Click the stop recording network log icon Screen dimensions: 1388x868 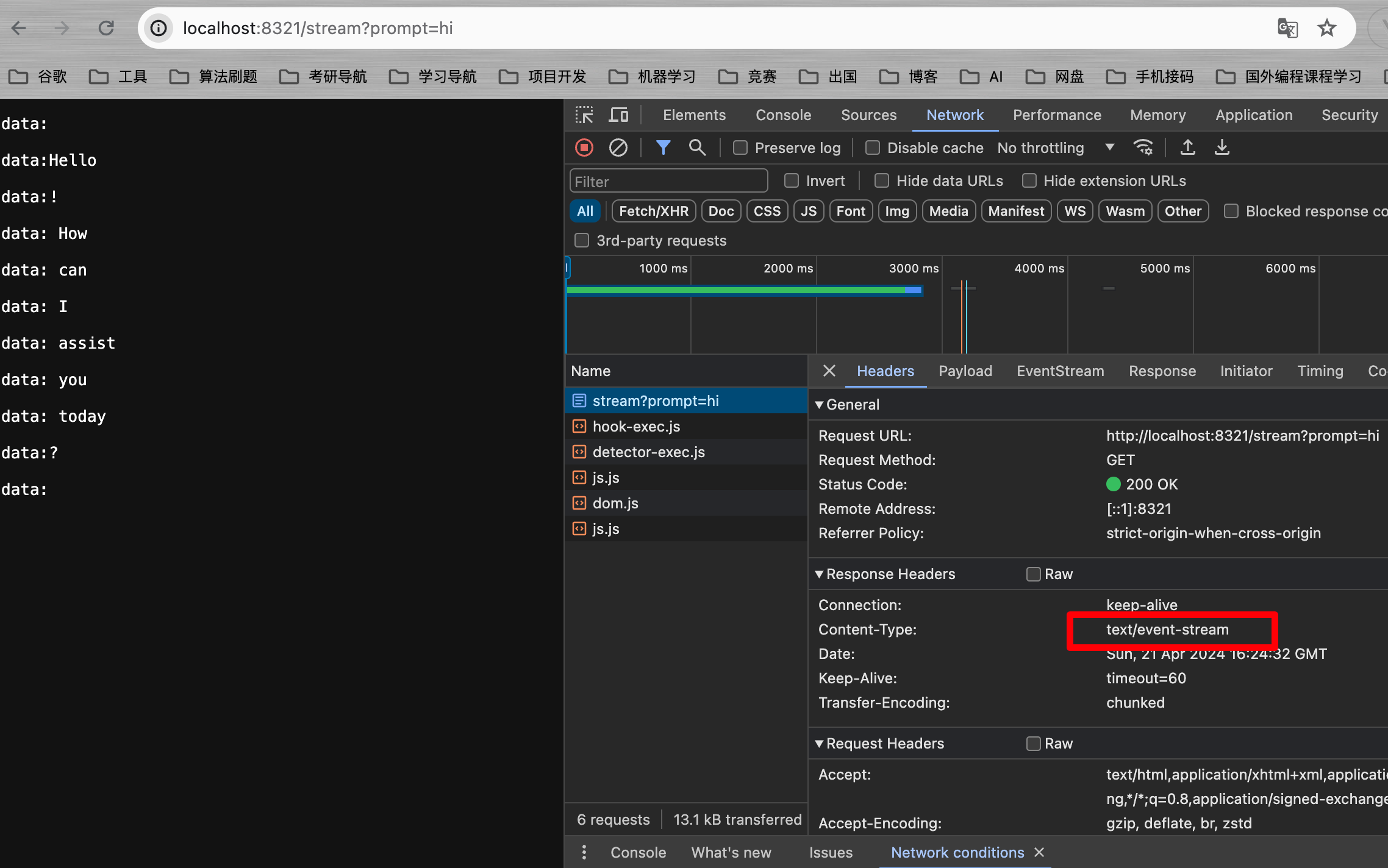(x=584, y=148)
